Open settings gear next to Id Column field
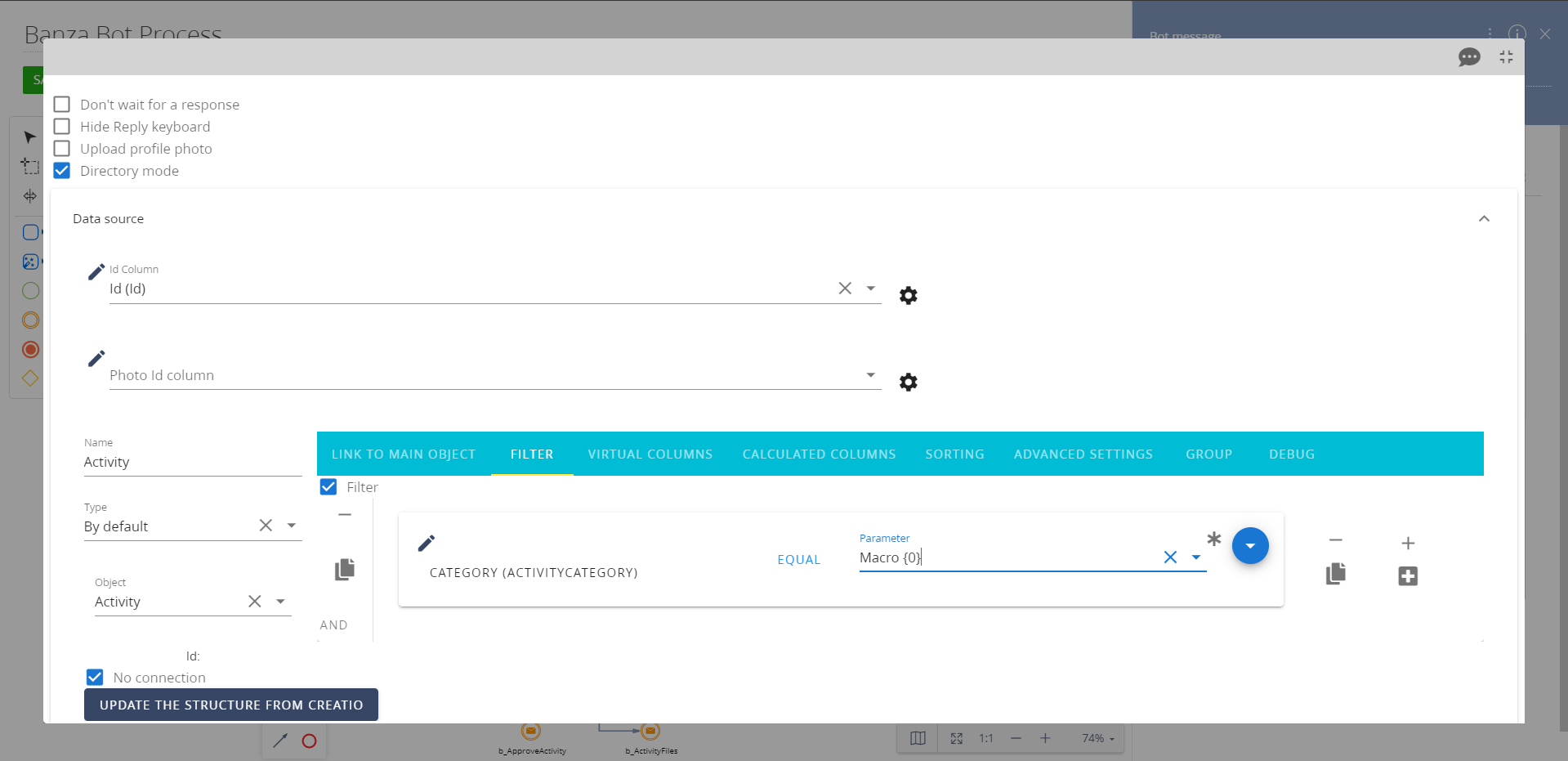Viewport: 1568px width, 761px height. tap(908, 295)
